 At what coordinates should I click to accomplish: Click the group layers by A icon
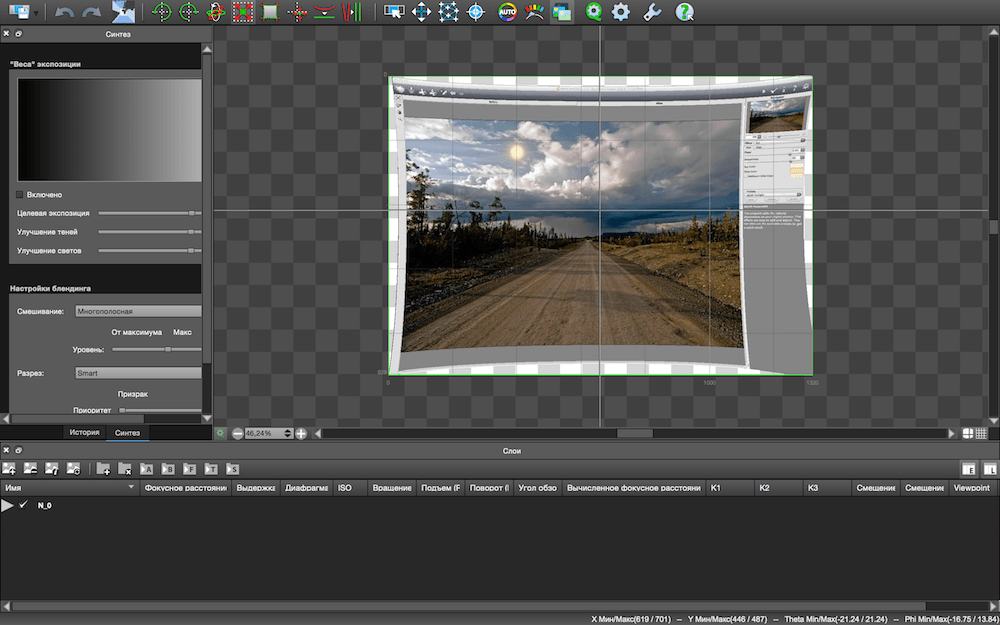click(146, 469)
